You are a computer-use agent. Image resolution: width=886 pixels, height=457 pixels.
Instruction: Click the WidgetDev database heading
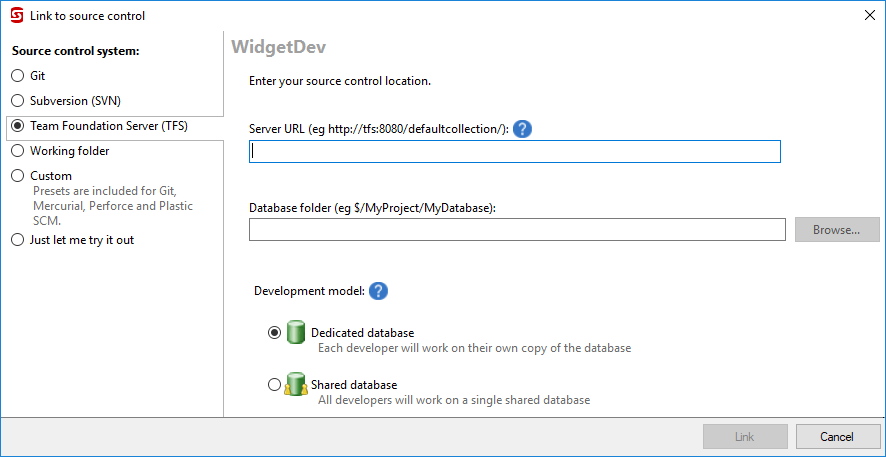(x=279, y=47)
